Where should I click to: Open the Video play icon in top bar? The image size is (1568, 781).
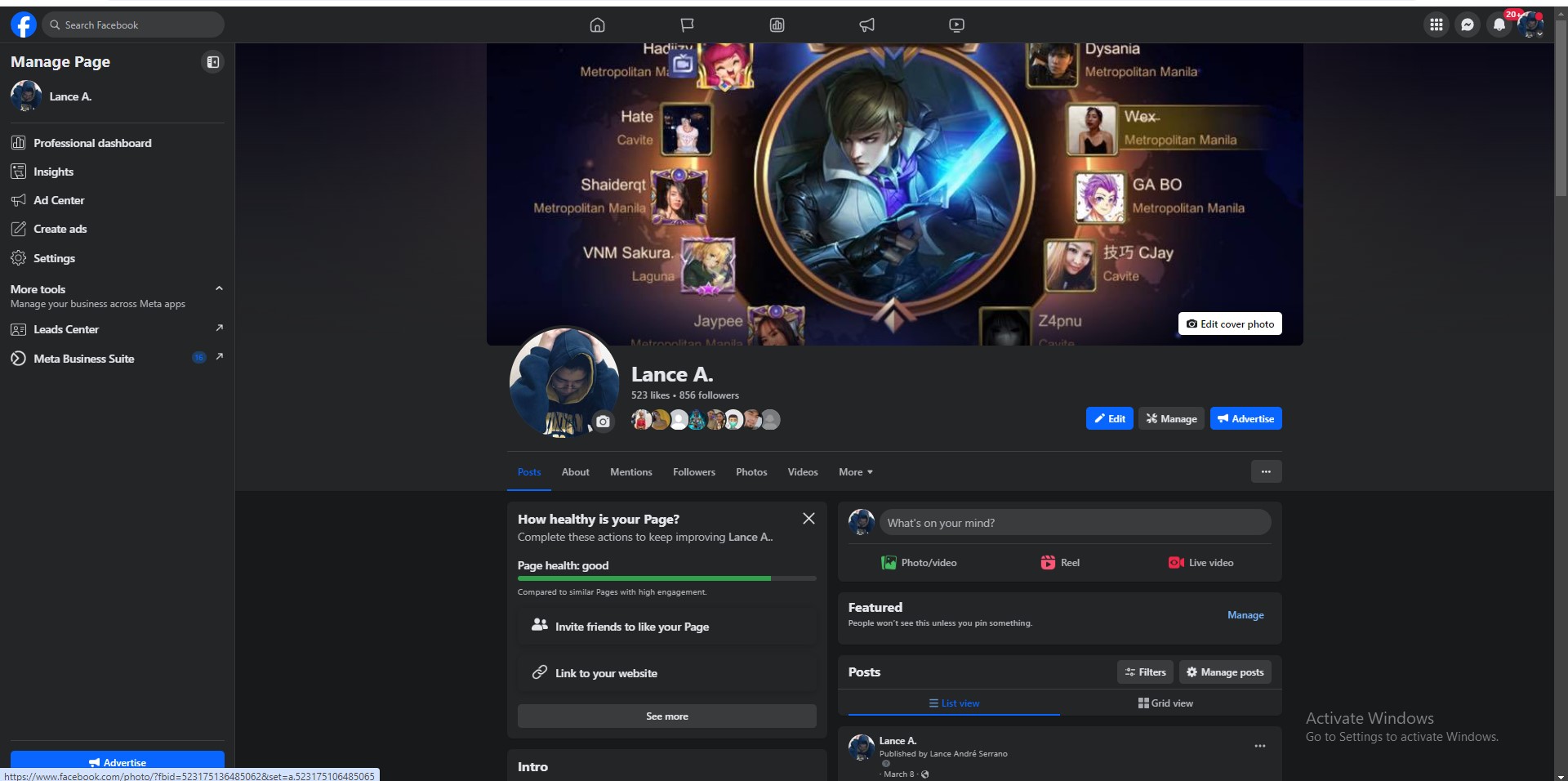957,25
